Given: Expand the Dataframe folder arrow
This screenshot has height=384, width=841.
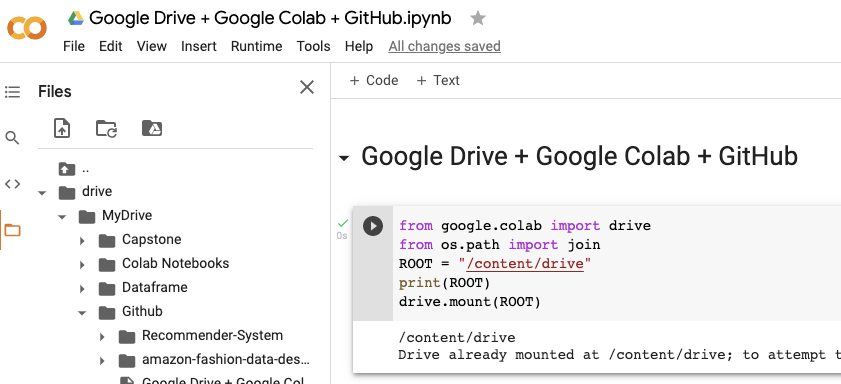Looking at the screenshot, I should pyautogui.click(x=82, y=289).
